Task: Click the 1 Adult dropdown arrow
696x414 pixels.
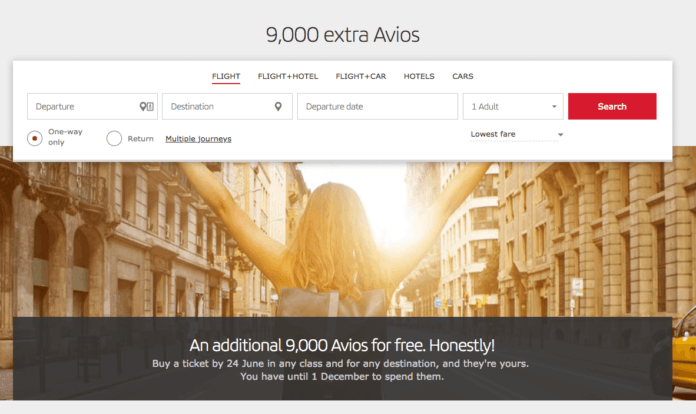Action: tap(554, 106)
